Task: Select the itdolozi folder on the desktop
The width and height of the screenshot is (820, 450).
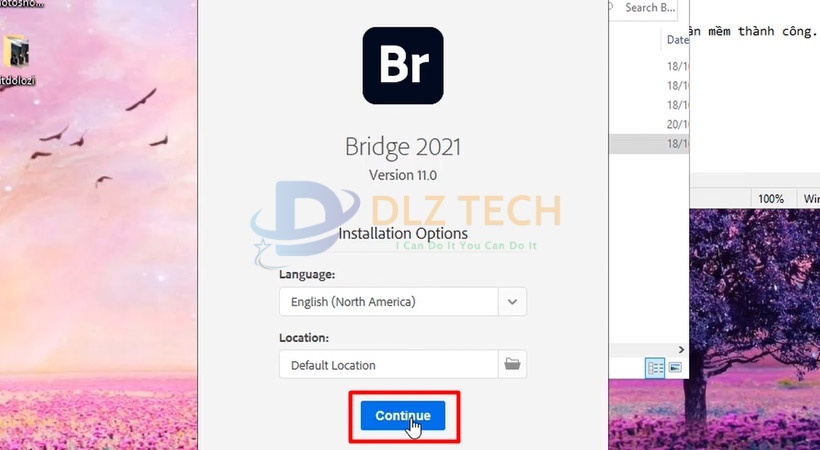Action: tap(17, 60)
